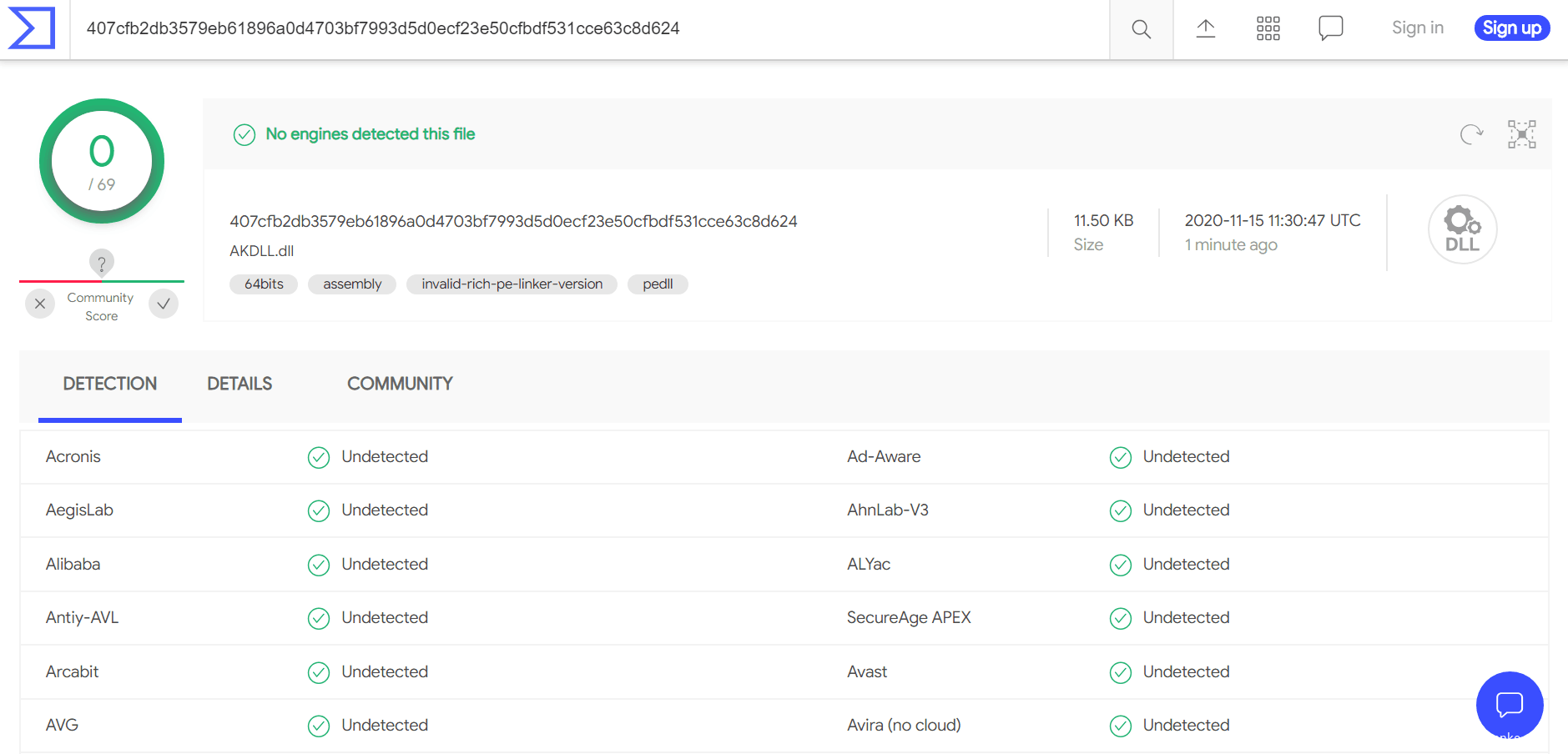Viewport: 1568px width, 754px height.
Task: Click the reanalyze refresh icon
Action: point(1471,134)
